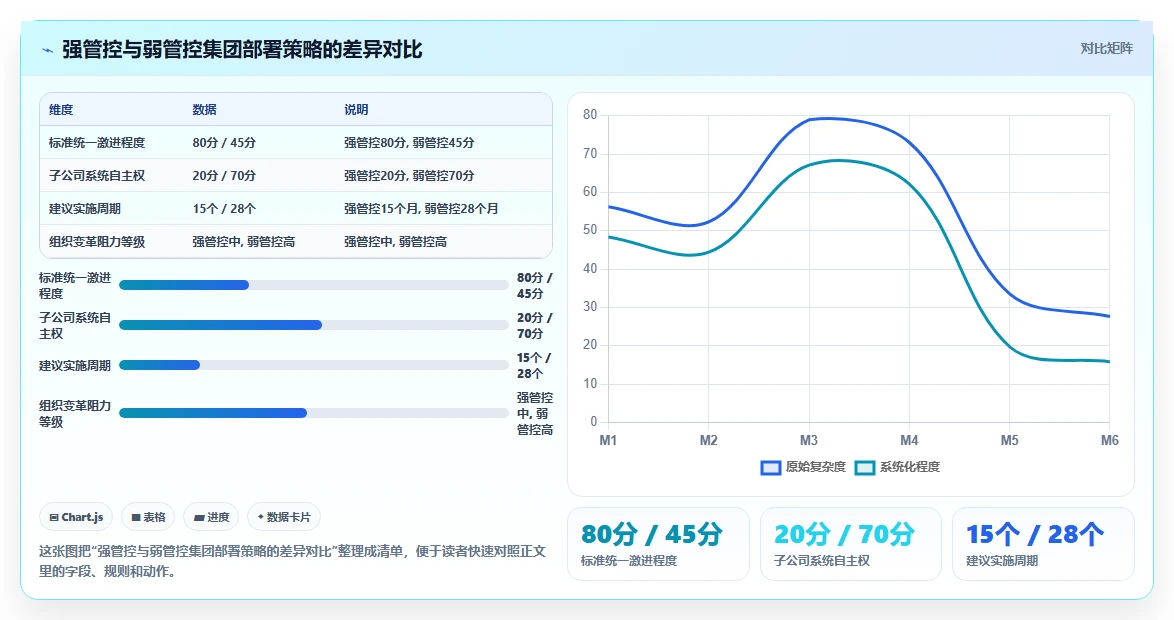The height and width of the screenshot is (620, 1174).
Task: Click the 50 y-axis tick label
Action: point(590,230)
